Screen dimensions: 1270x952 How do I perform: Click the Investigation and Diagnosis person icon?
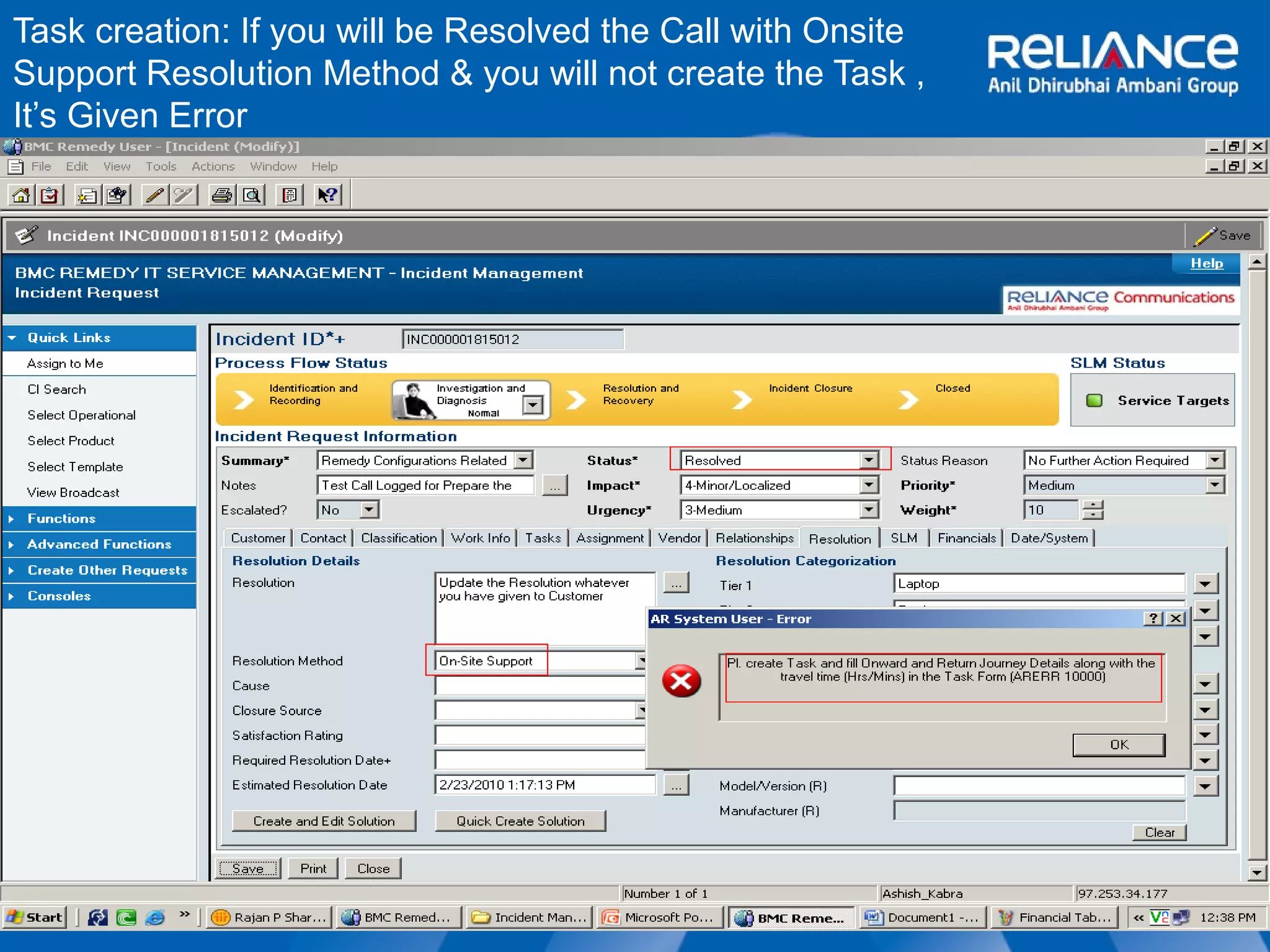[412, 400]
